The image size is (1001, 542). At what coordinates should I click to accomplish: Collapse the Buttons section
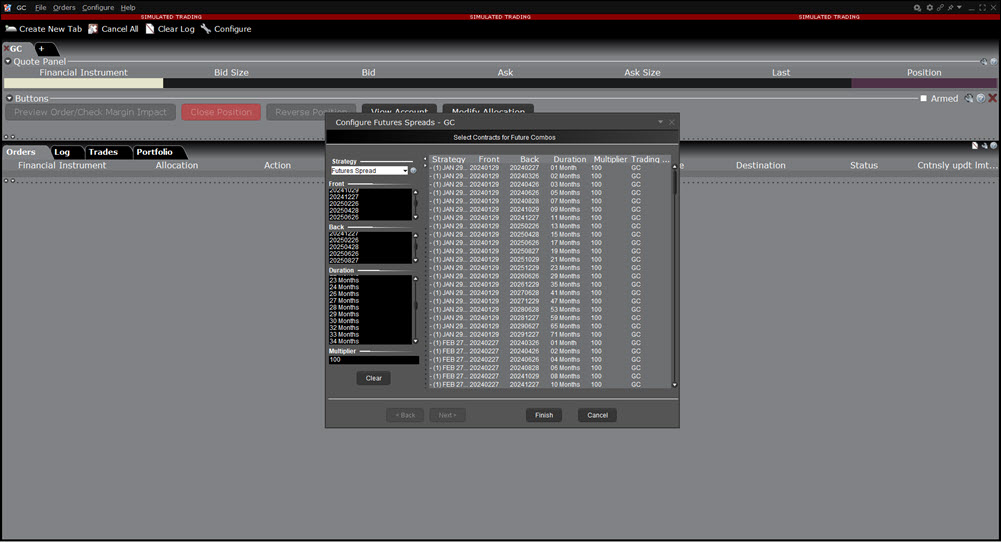(x=9, y=98)
